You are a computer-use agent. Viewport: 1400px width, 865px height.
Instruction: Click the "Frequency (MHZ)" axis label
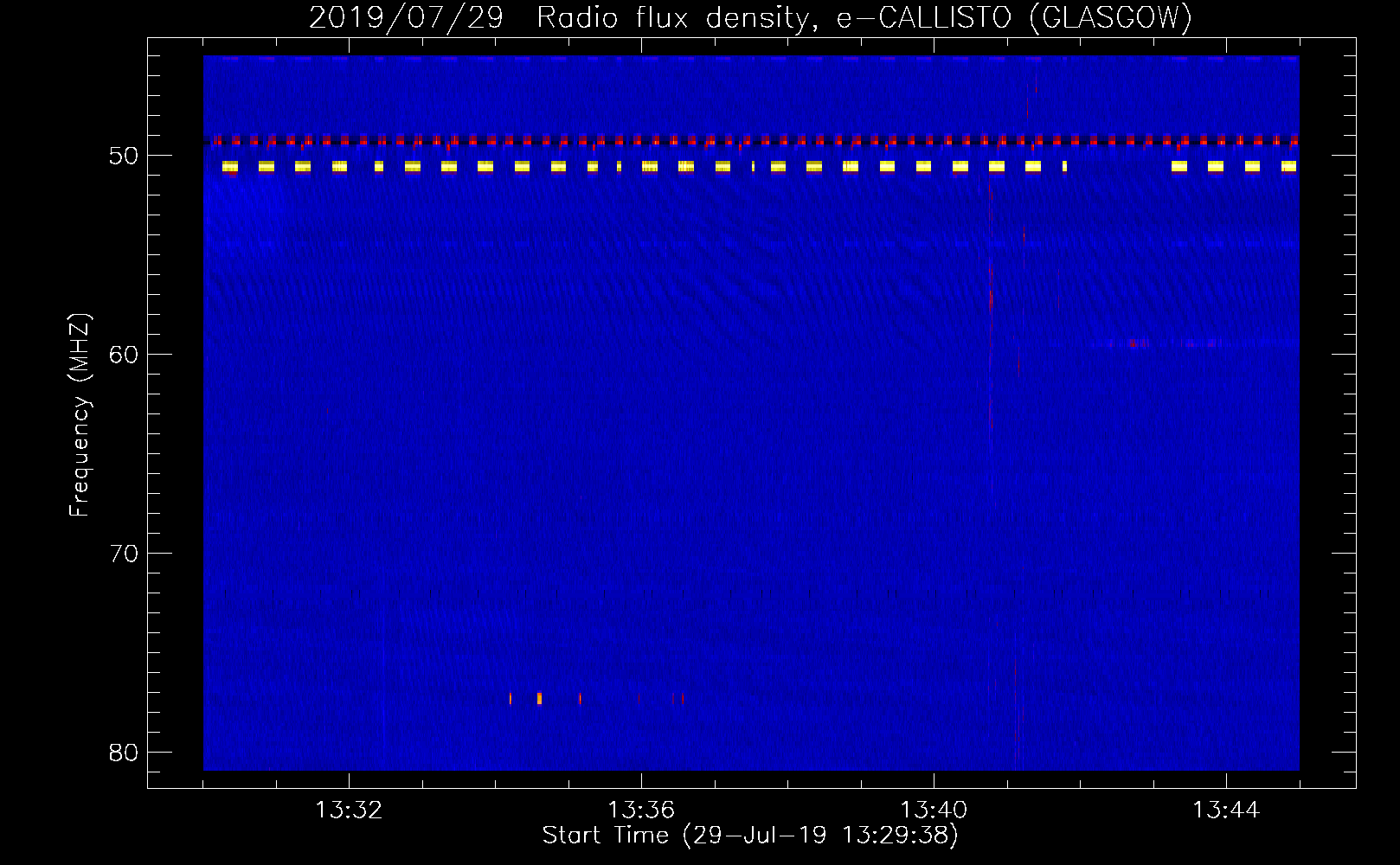[x=80, y=415]
